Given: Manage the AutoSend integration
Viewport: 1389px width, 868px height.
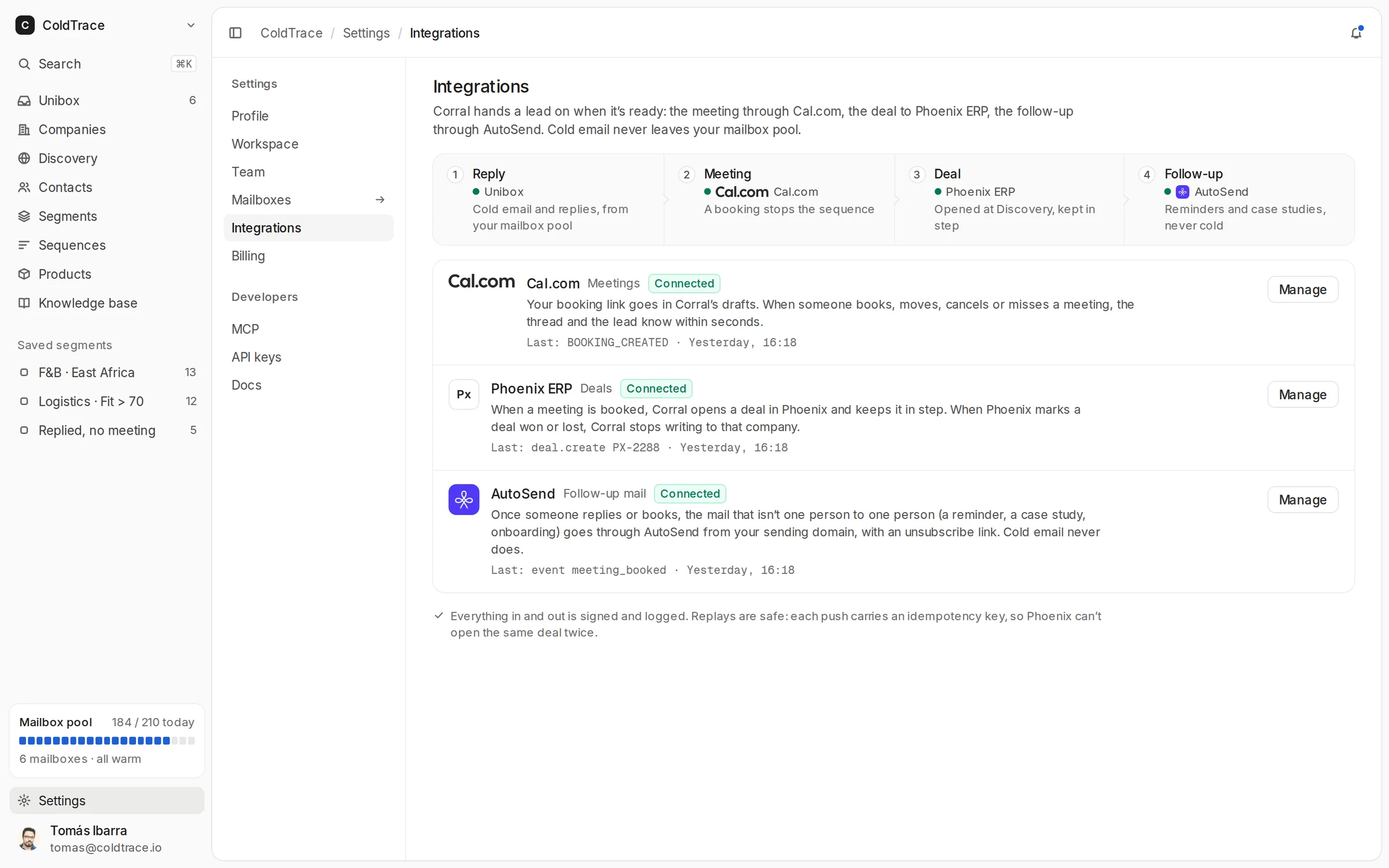Looking at the screenshot, I should click(x=1302, y=499).
